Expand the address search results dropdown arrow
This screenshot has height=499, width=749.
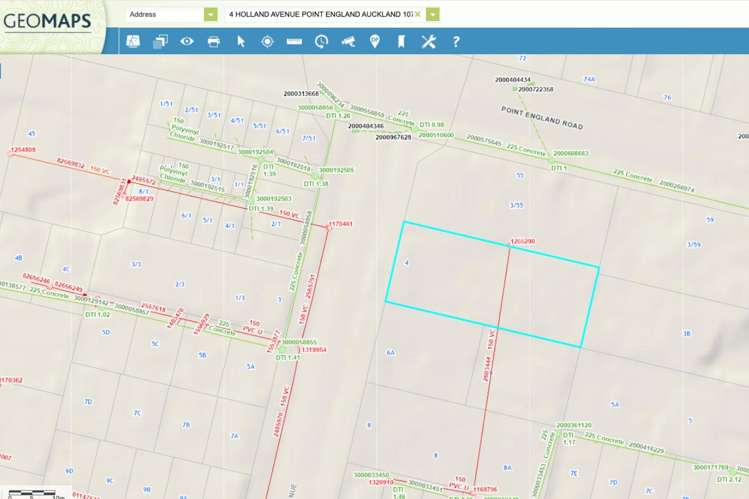pos(432,15)
